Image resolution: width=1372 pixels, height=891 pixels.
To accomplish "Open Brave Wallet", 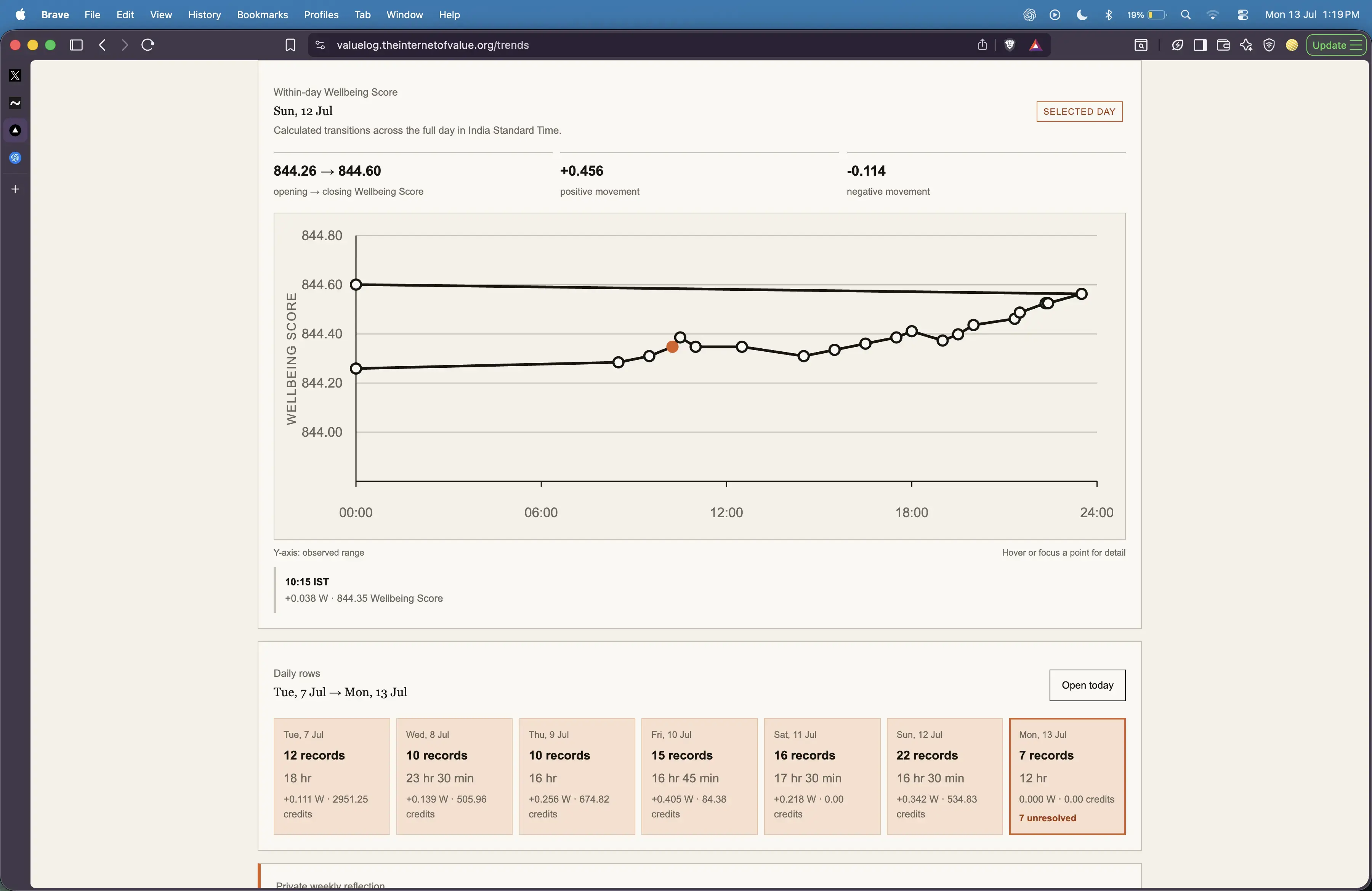I will 1223,45.
